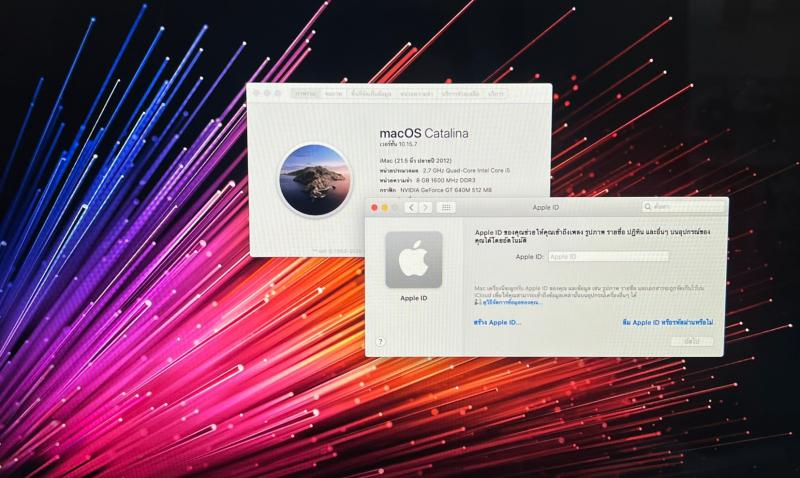Click the large Apple logo icon

414,260
